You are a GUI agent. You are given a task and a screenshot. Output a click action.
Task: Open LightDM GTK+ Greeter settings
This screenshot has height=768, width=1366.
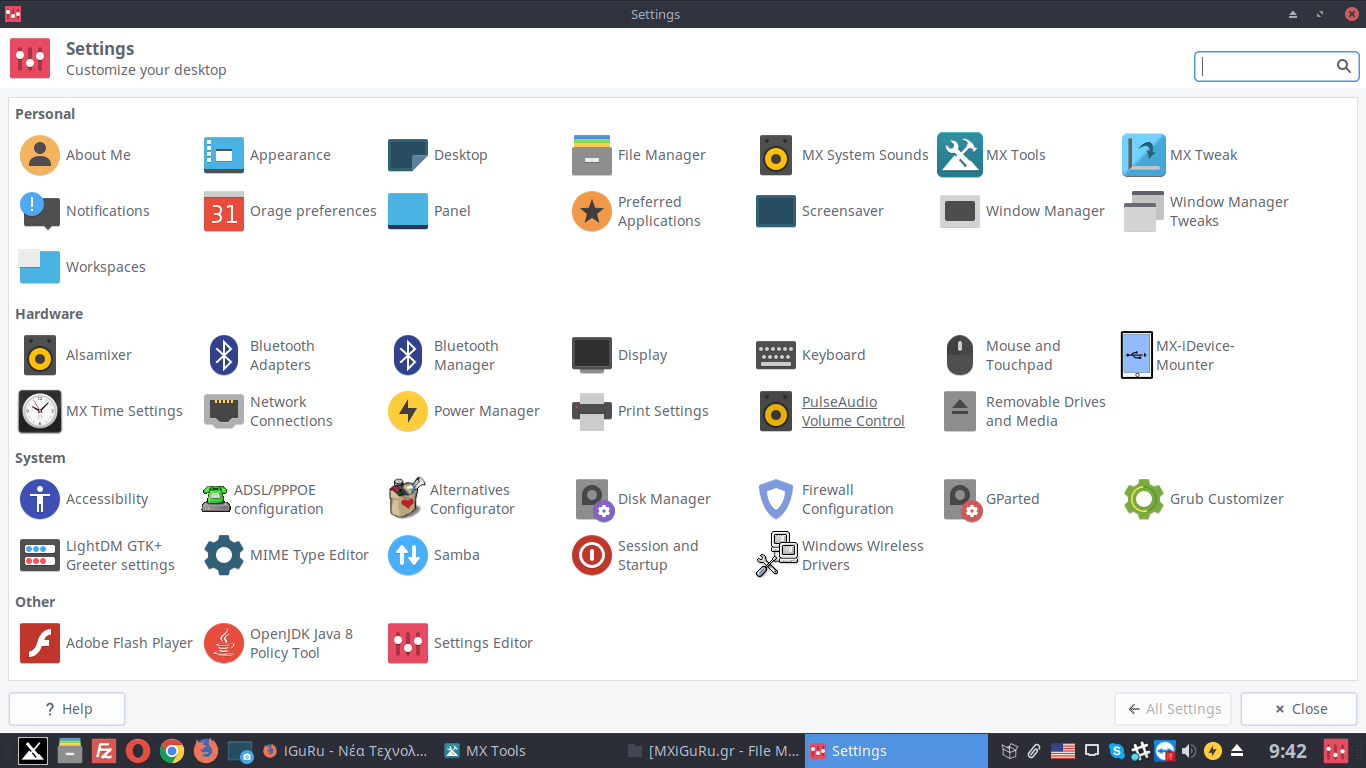tap(97, 555)
